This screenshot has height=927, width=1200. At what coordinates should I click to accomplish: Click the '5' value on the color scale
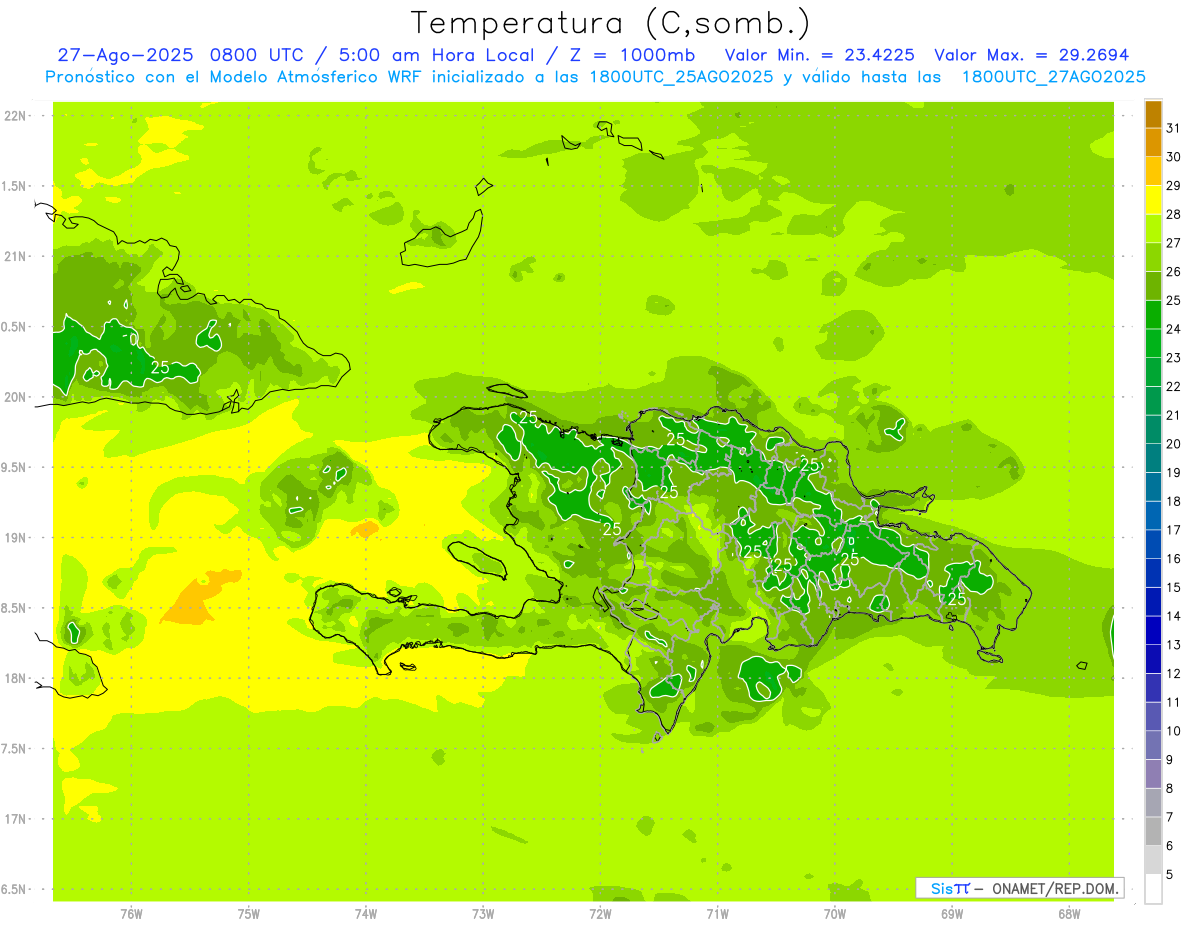(x=1170, y=875)
